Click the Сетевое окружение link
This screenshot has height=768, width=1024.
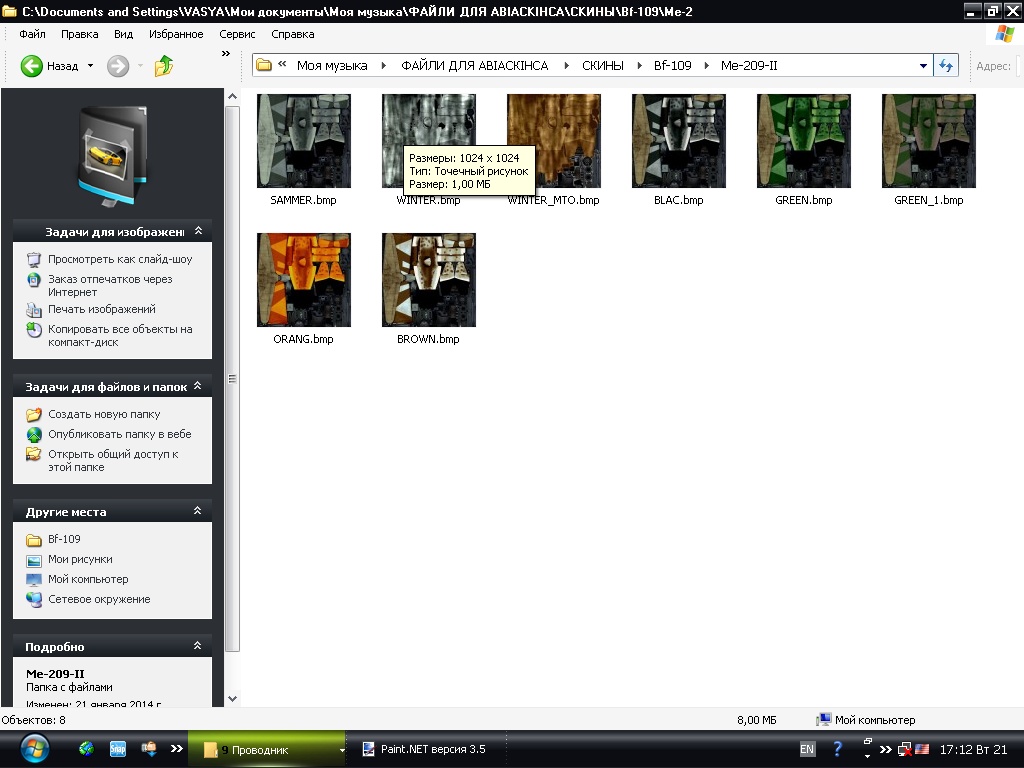[x=99, y=600]
